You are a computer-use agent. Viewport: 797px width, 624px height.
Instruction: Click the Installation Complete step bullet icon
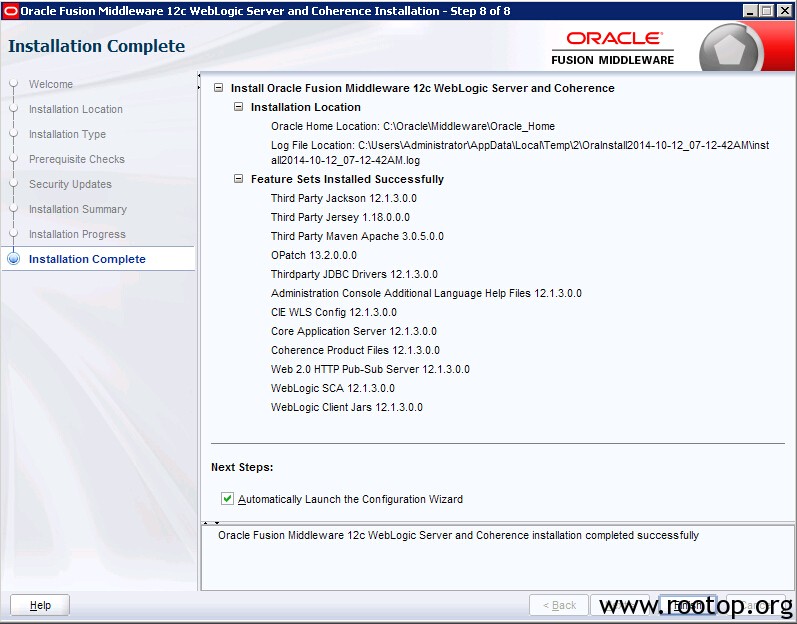[x=14, y=259]
